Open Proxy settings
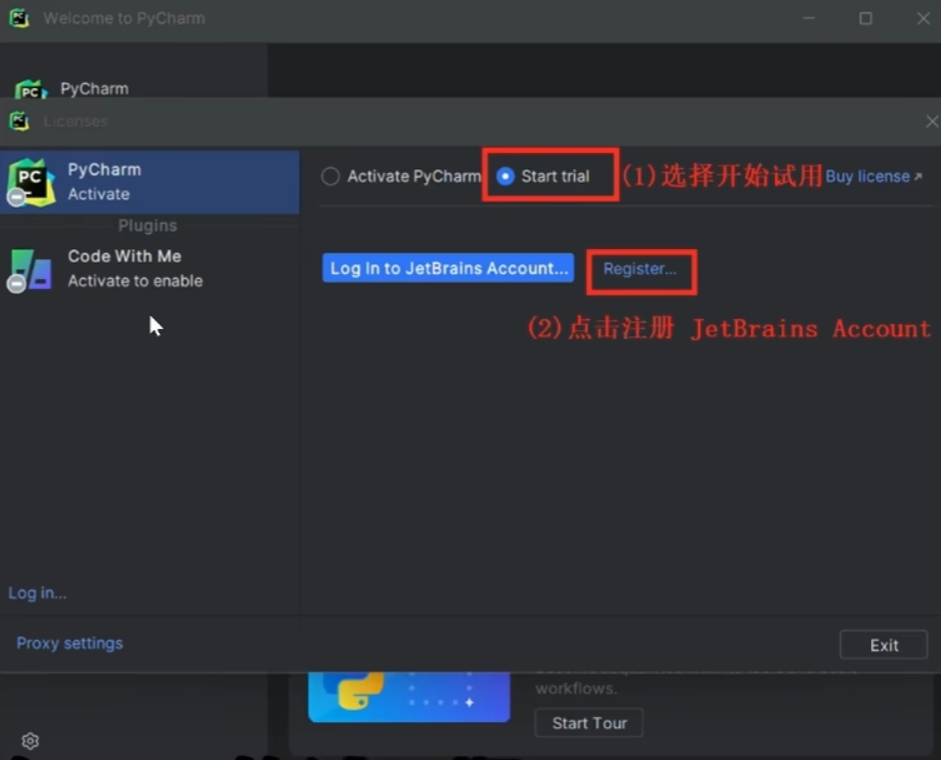The image size is (941, 760). (x=69, y=643)
